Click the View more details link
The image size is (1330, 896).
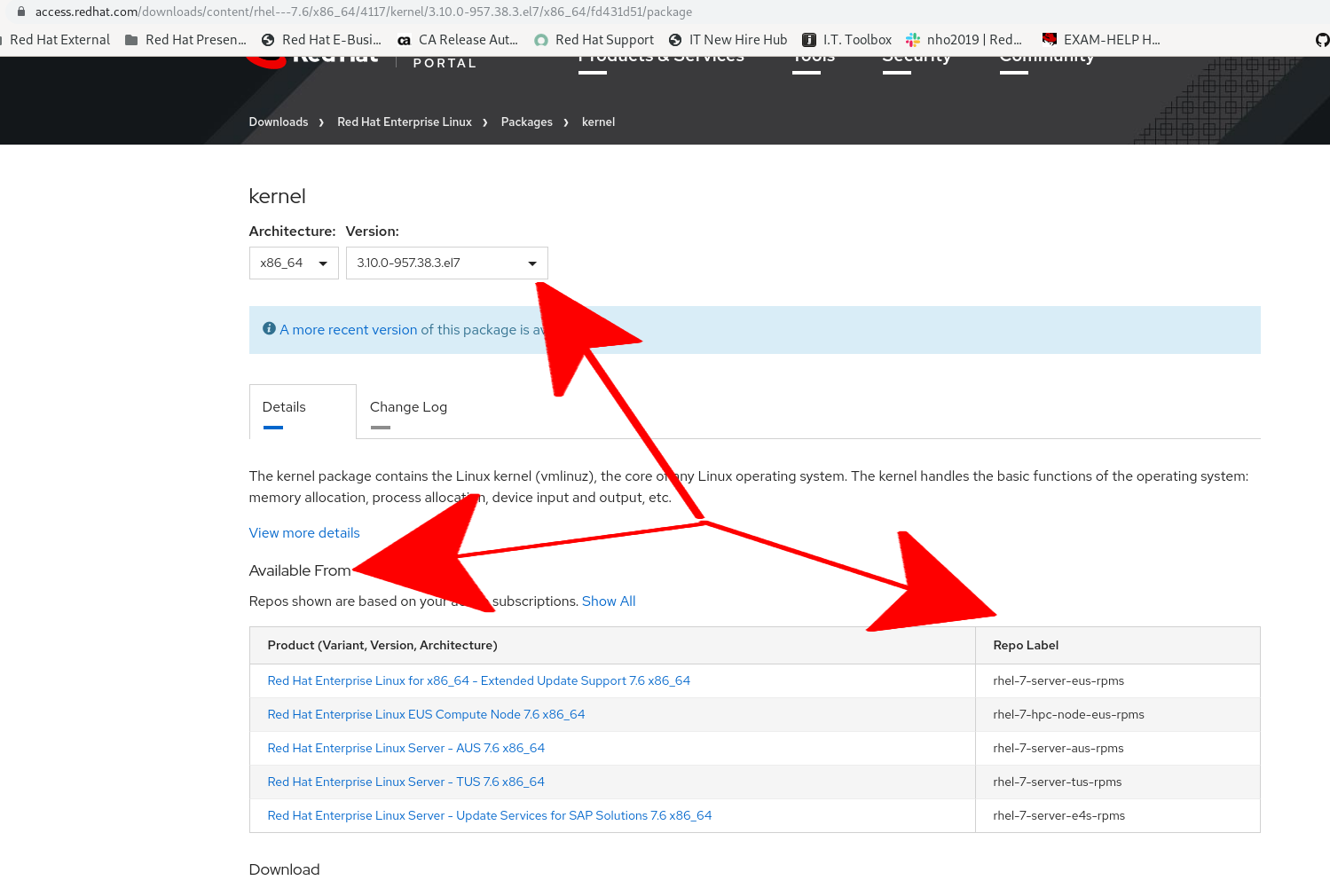tap(304, 533)
